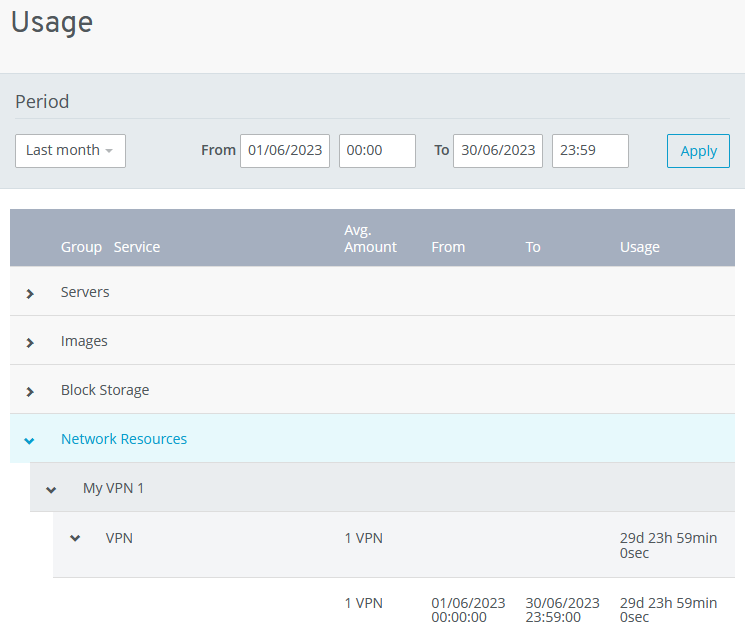Viewport: 745px width, 635px height.
Task: Click the From time field 00:00
Action: click(x=377, y=151)
